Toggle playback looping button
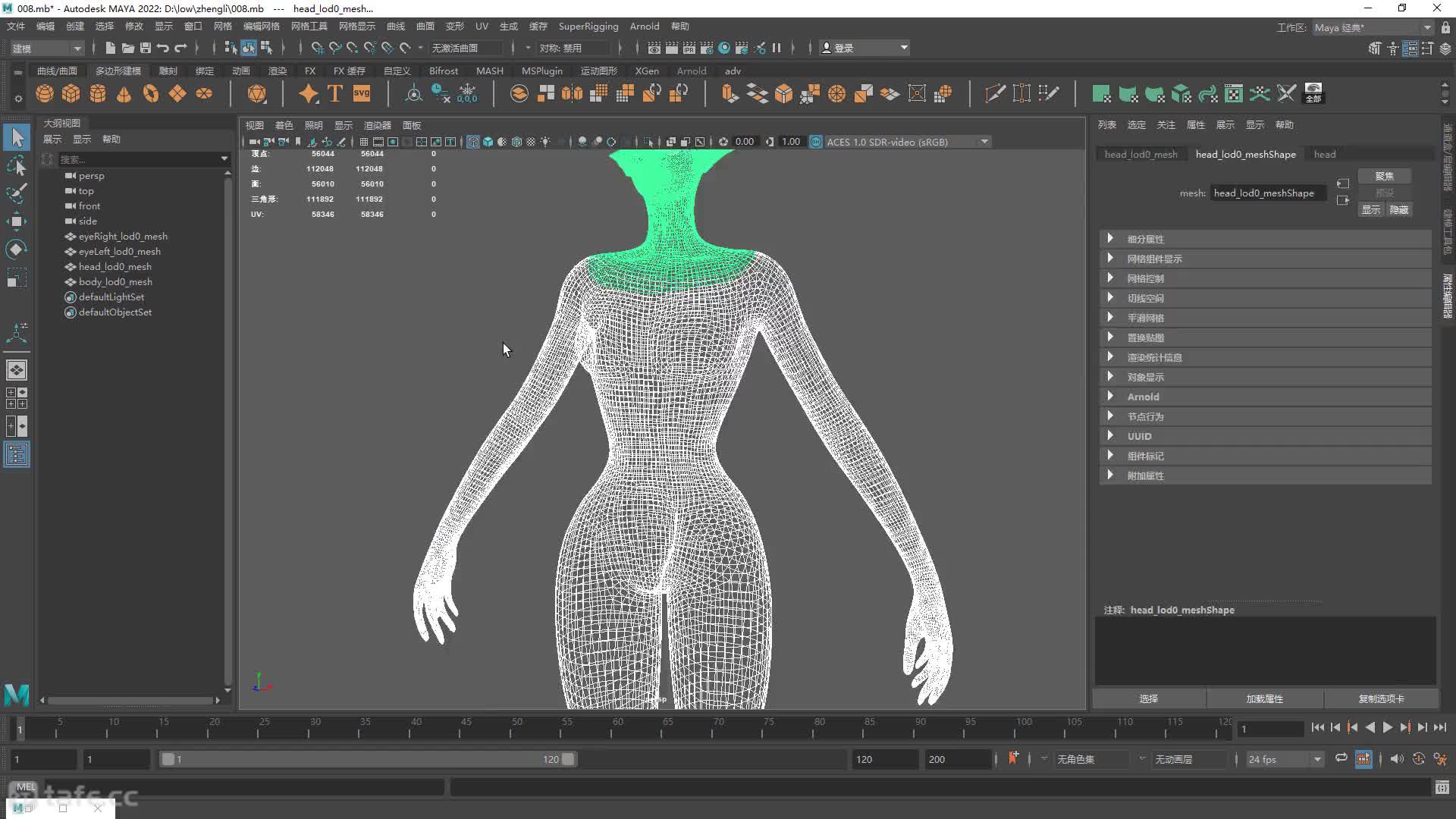 point(1341,758)
